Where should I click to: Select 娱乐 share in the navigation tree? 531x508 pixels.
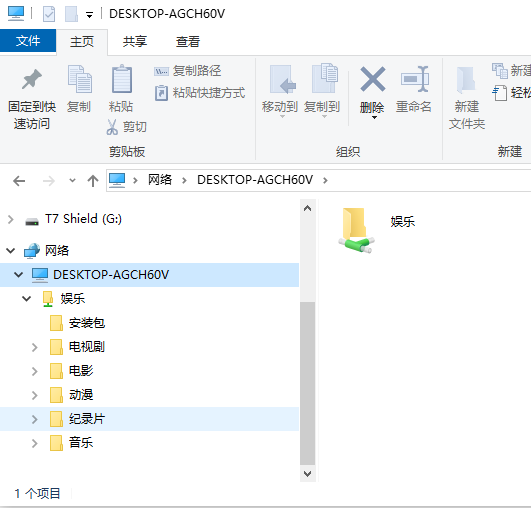coord(72,299)
